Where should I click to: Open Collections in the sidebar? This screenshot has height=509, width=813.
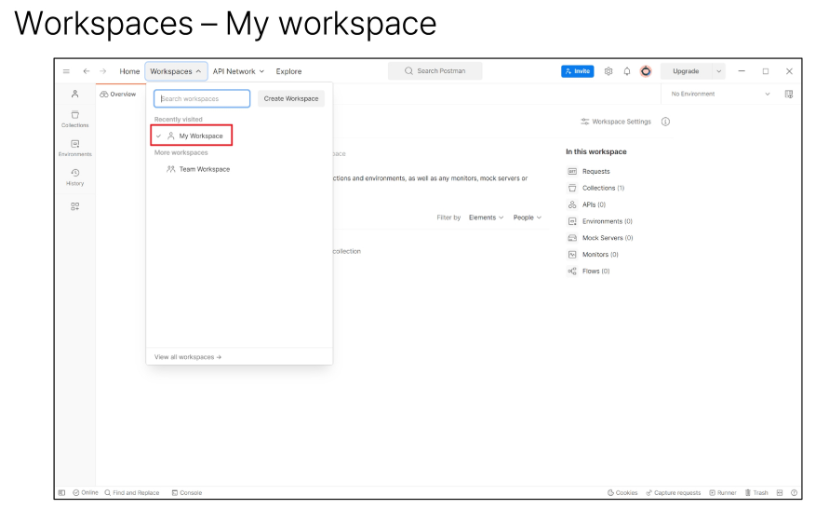click(x=75, y=119)
